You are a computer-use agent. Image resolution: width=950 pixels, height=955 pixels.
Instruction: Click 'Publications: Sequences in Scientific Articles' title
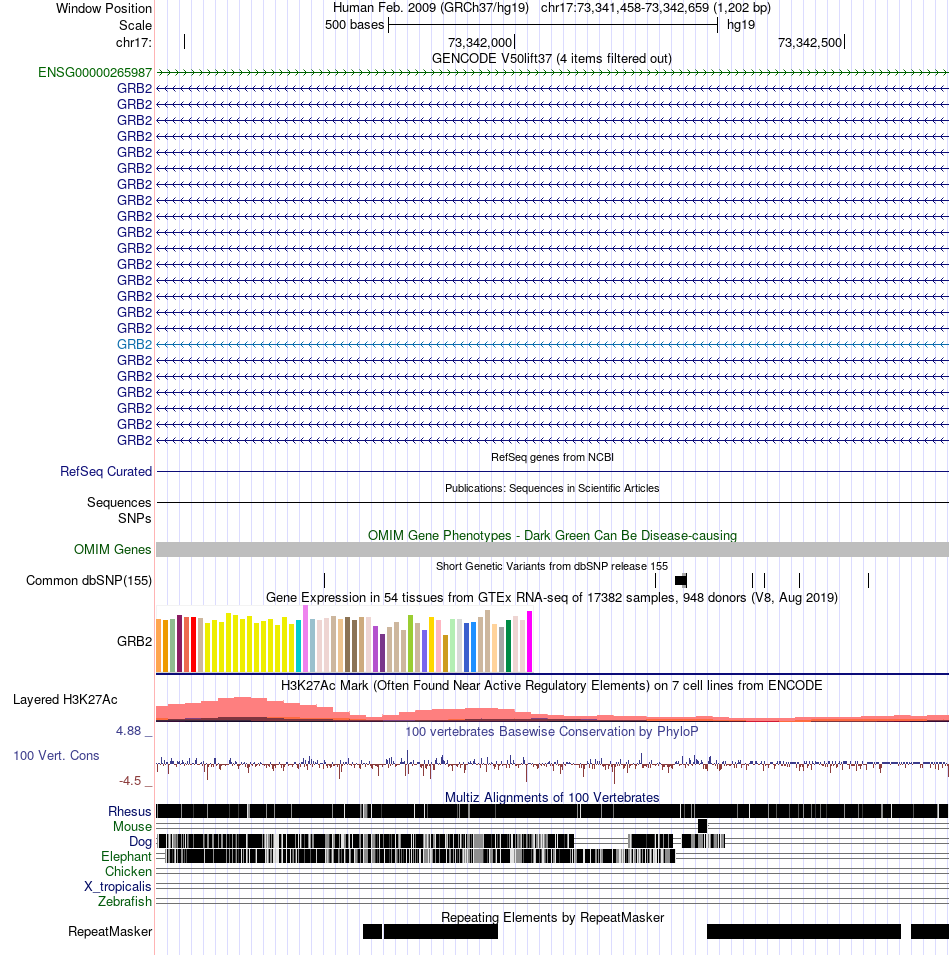pos(552,488)
